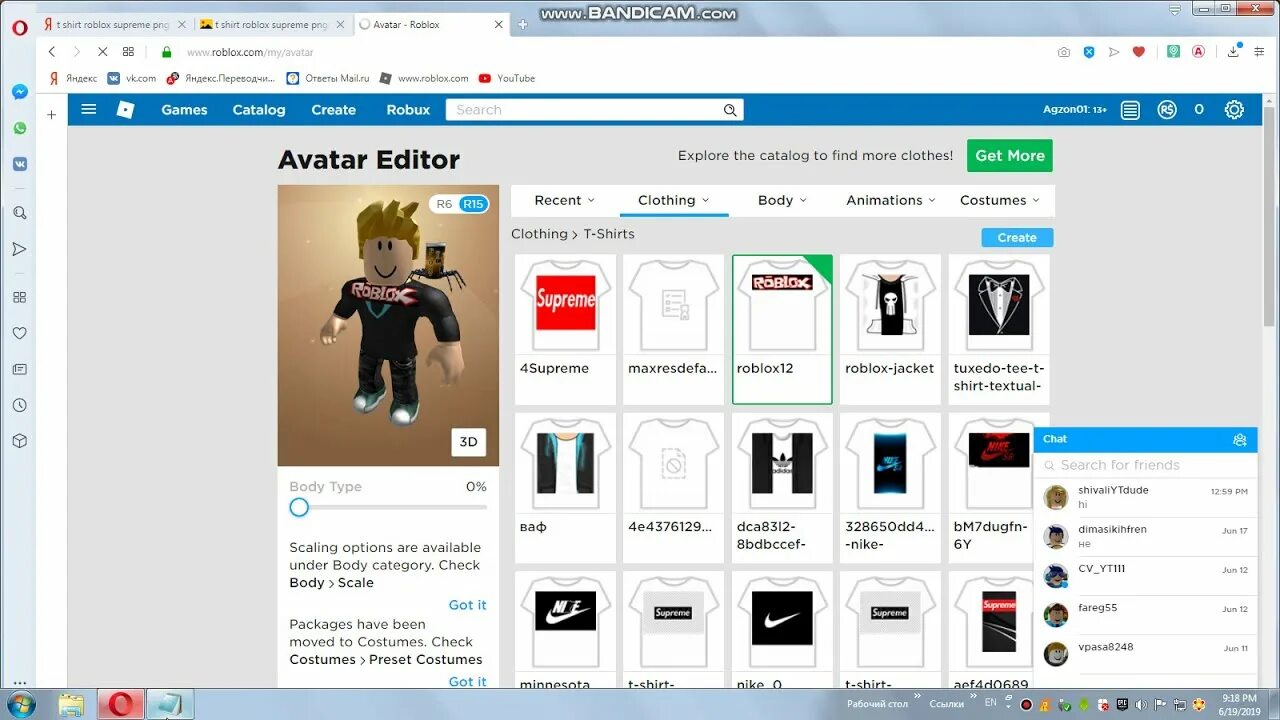Expand the Animations dropdown tab

click(x=891, y=200)
